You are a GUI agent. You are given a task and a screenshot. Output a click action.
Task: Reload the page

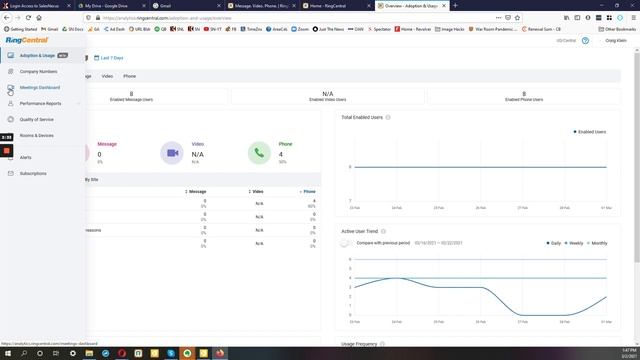[28, 18]
